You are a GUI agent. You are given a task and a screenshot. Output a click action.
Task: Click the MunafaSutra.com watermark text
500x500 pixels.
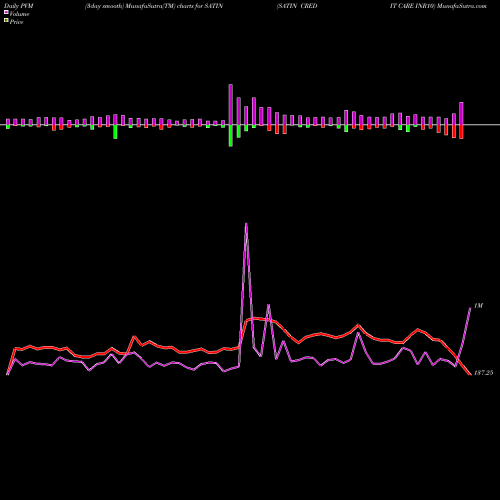462,6
